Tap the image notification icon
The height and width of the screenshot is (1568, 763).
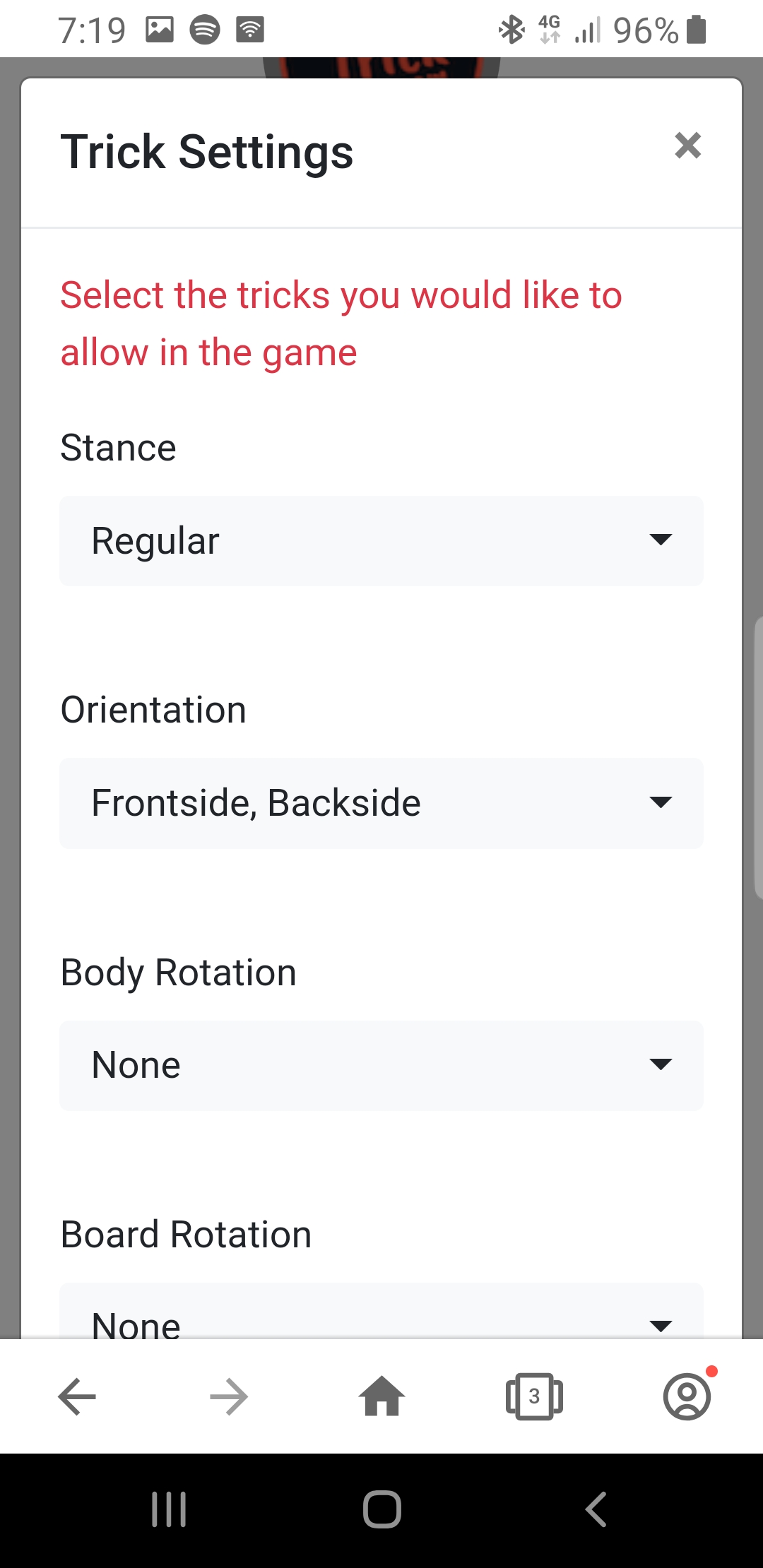point(160,30)
